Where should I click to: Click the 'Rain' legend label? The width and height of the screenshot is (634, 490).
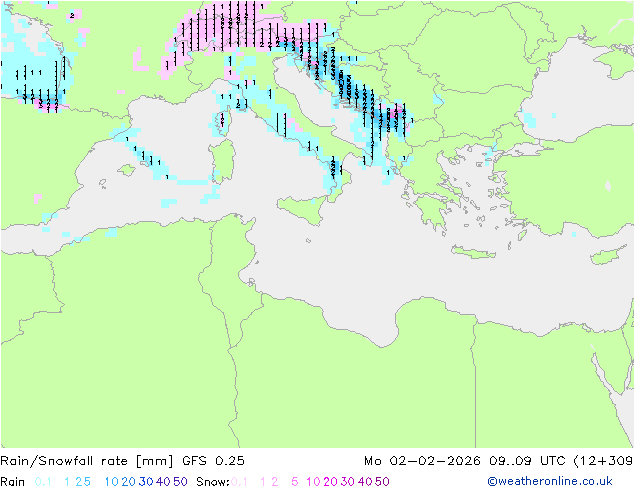pos(13,482)
